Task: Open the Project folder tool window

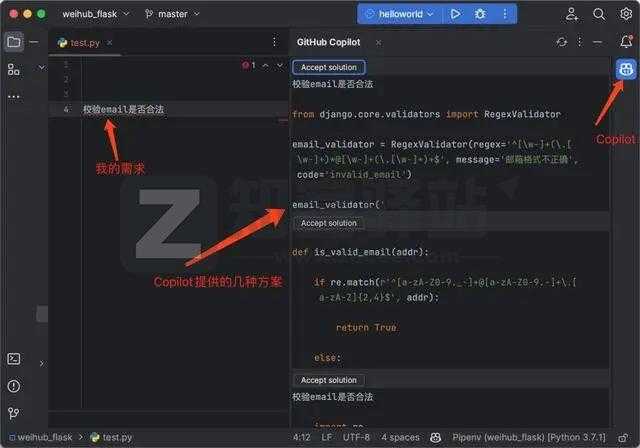Action: coord(14,42)
